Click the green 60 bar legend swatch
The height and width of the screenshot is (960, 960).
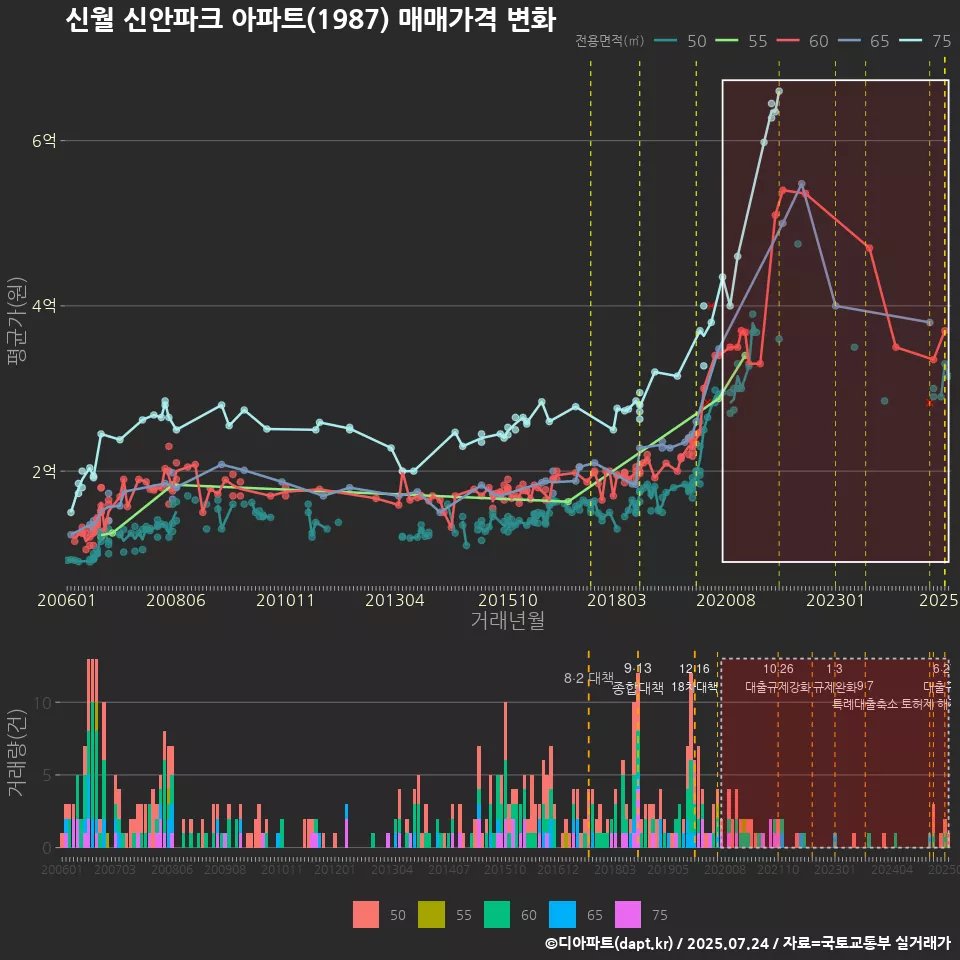497,915
